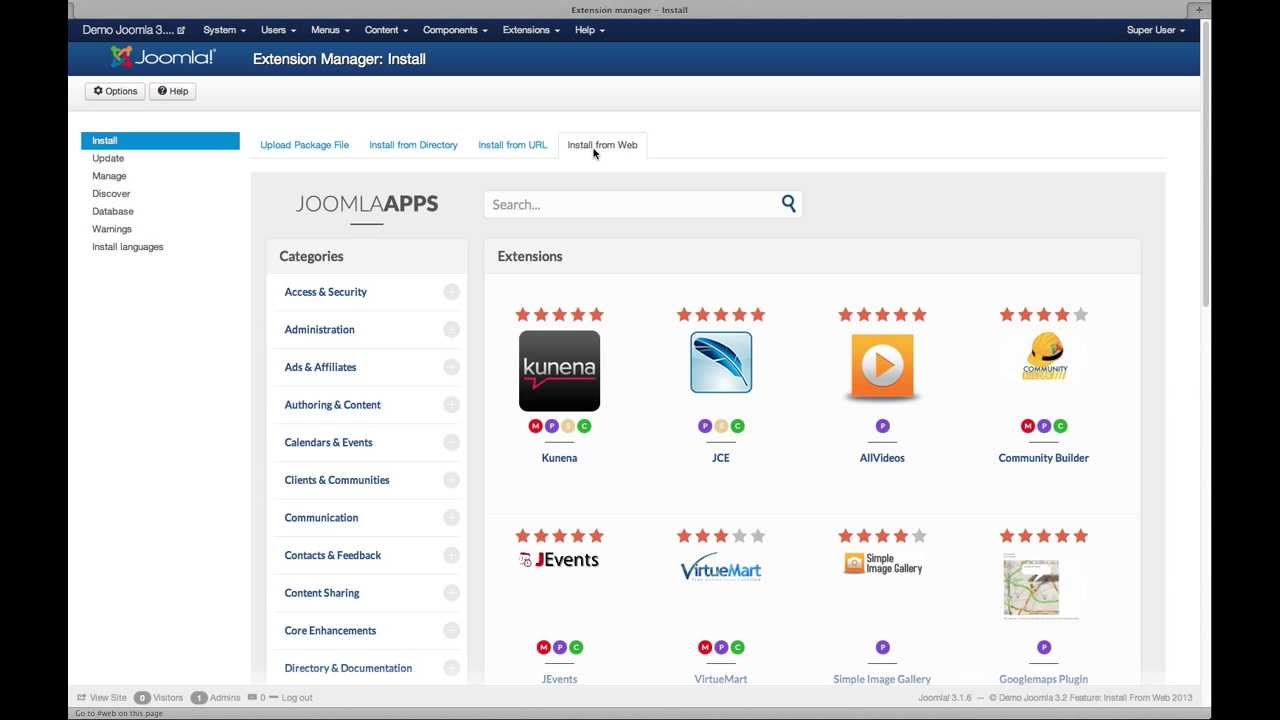Open Discover in the sidebar
The width and height of the screenshot is (1280, 720).
point(111,194)
